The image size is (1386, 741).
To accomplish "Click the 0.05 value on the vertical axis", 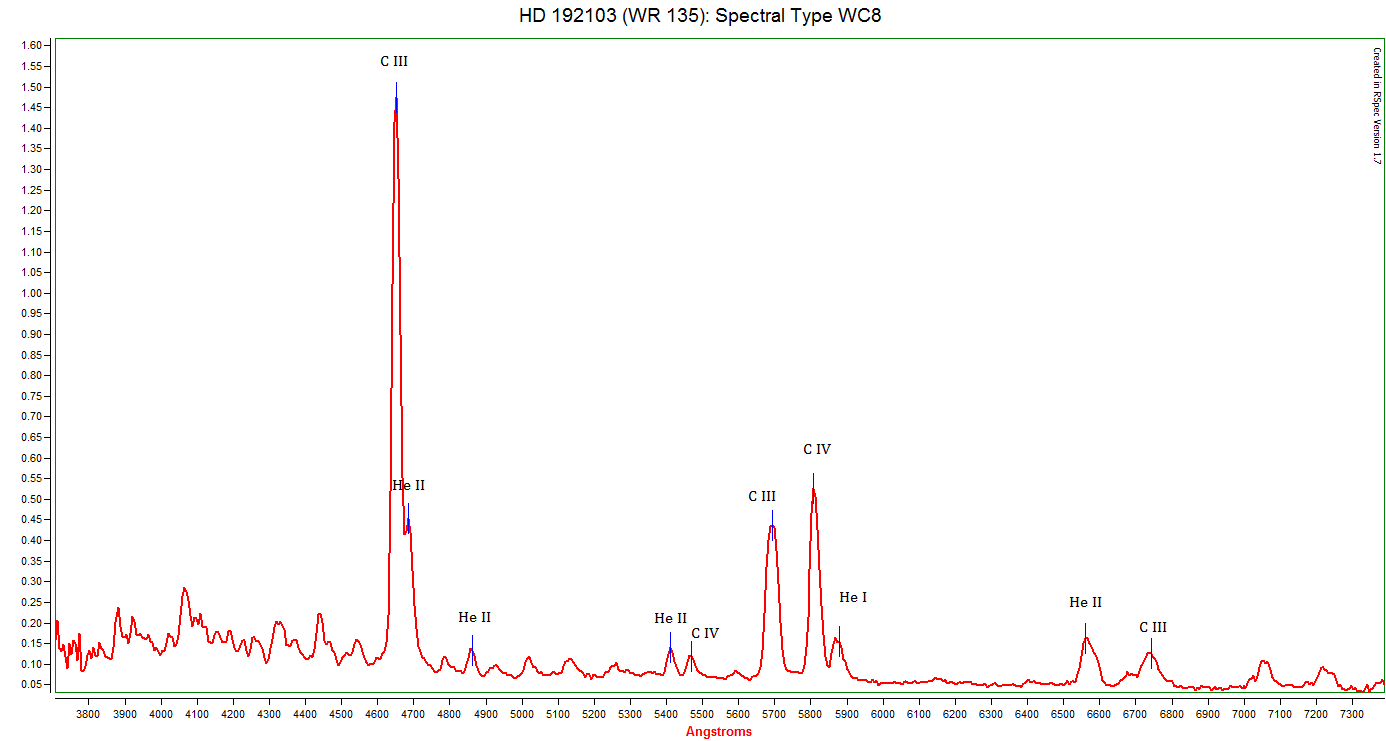I will click(32, 685).
